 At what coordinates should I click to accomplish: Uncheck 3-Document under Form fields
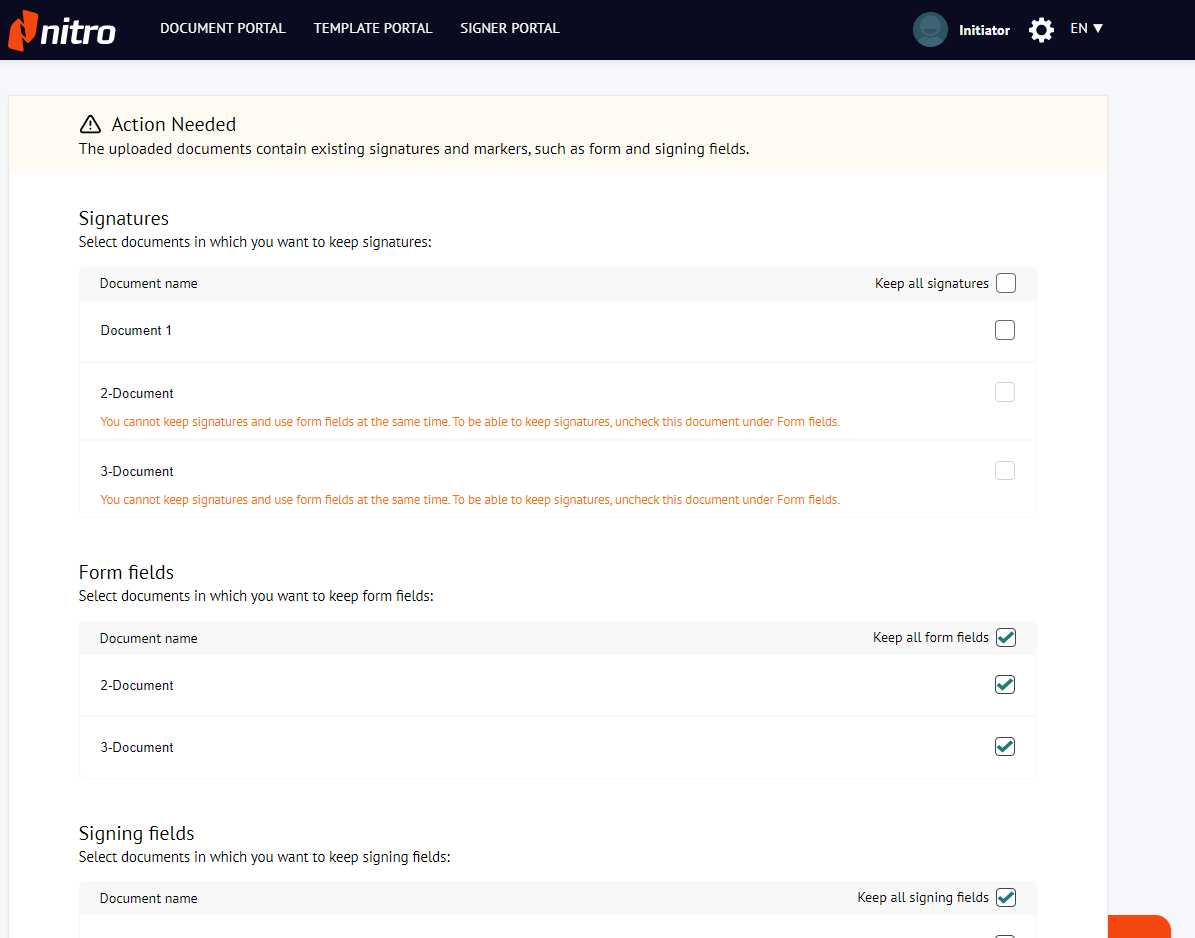pos(1005,747)
